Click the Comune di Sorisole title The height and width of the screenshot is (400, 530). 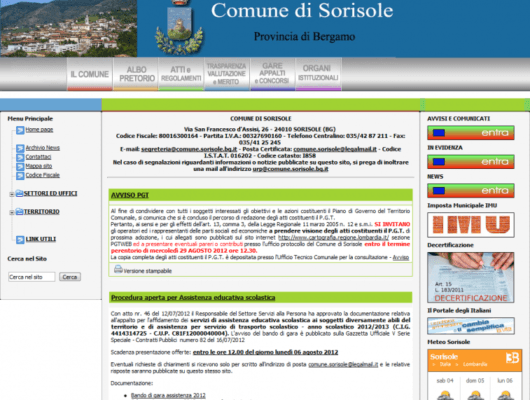[302, 10]
